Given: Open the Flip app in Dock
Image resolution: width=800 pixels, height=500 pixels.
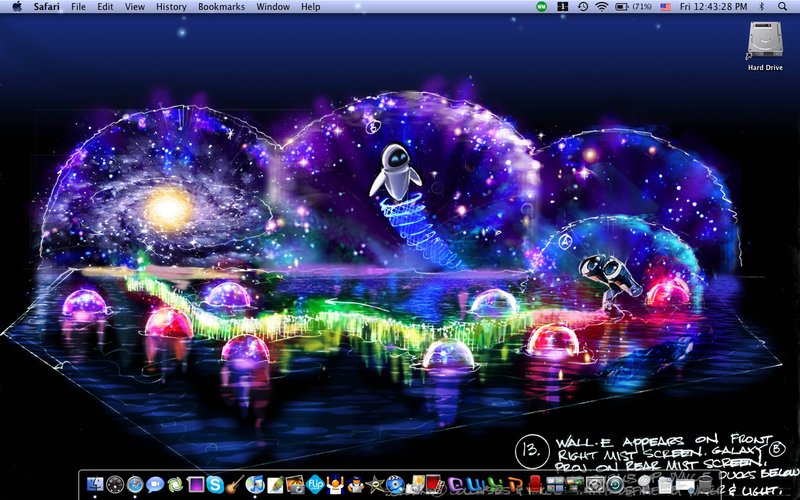Looking at the screenshot, I should (x=315, y=484).
